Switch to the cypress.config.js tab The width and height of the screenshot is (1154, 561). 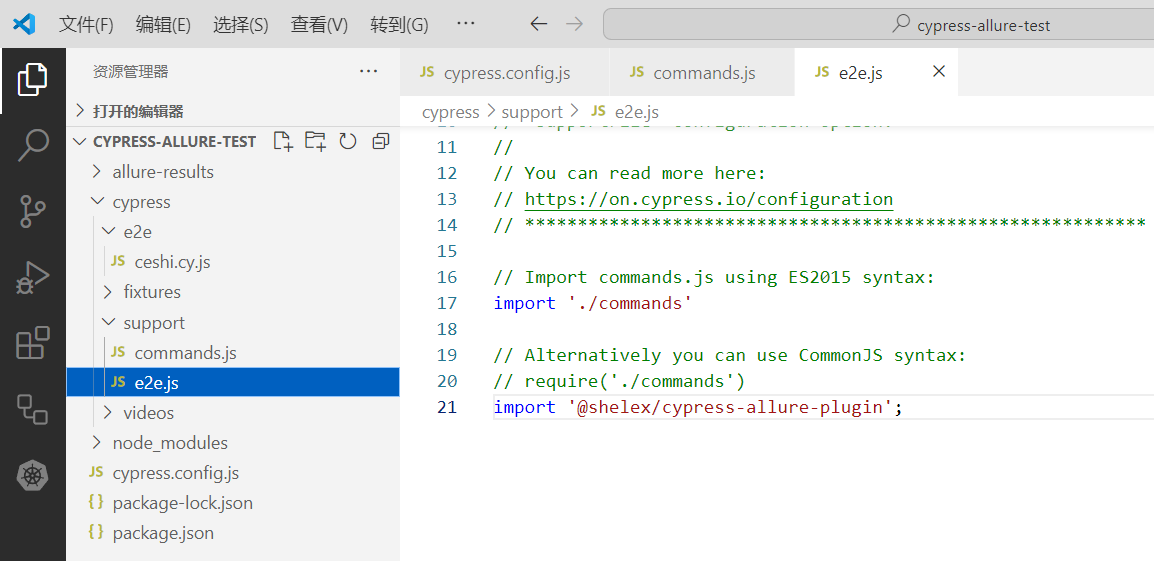point(506,73)
